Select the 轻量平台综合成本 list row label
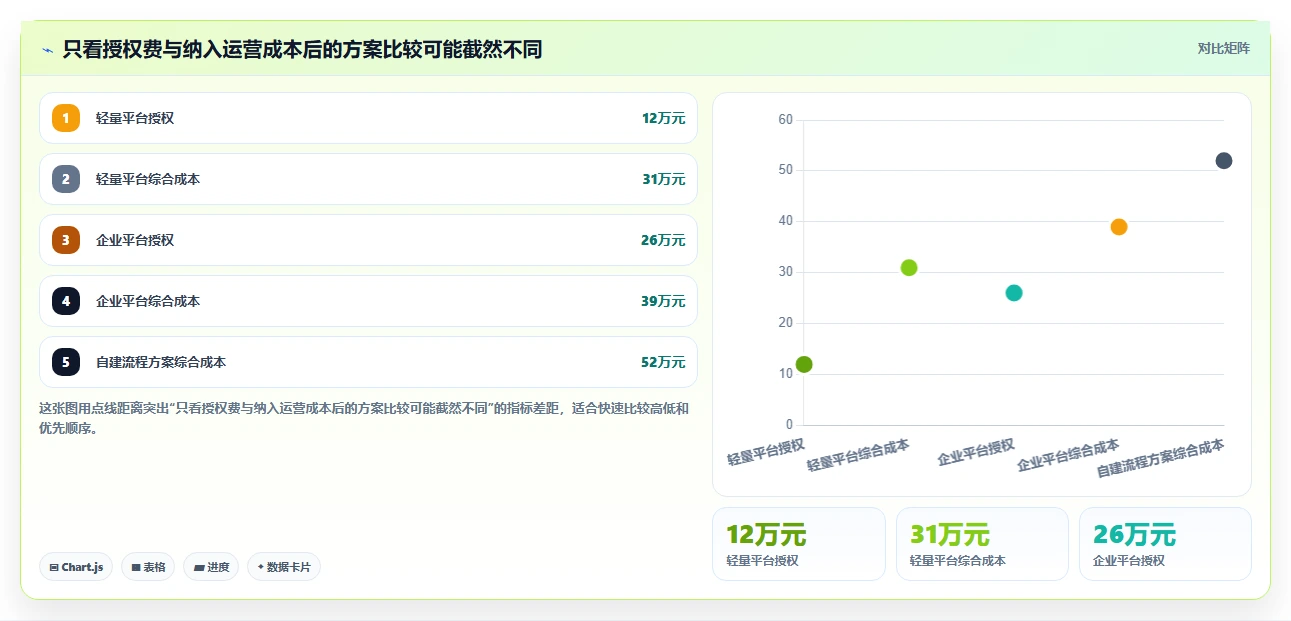The image size is (1291, 621). (148, 179)
